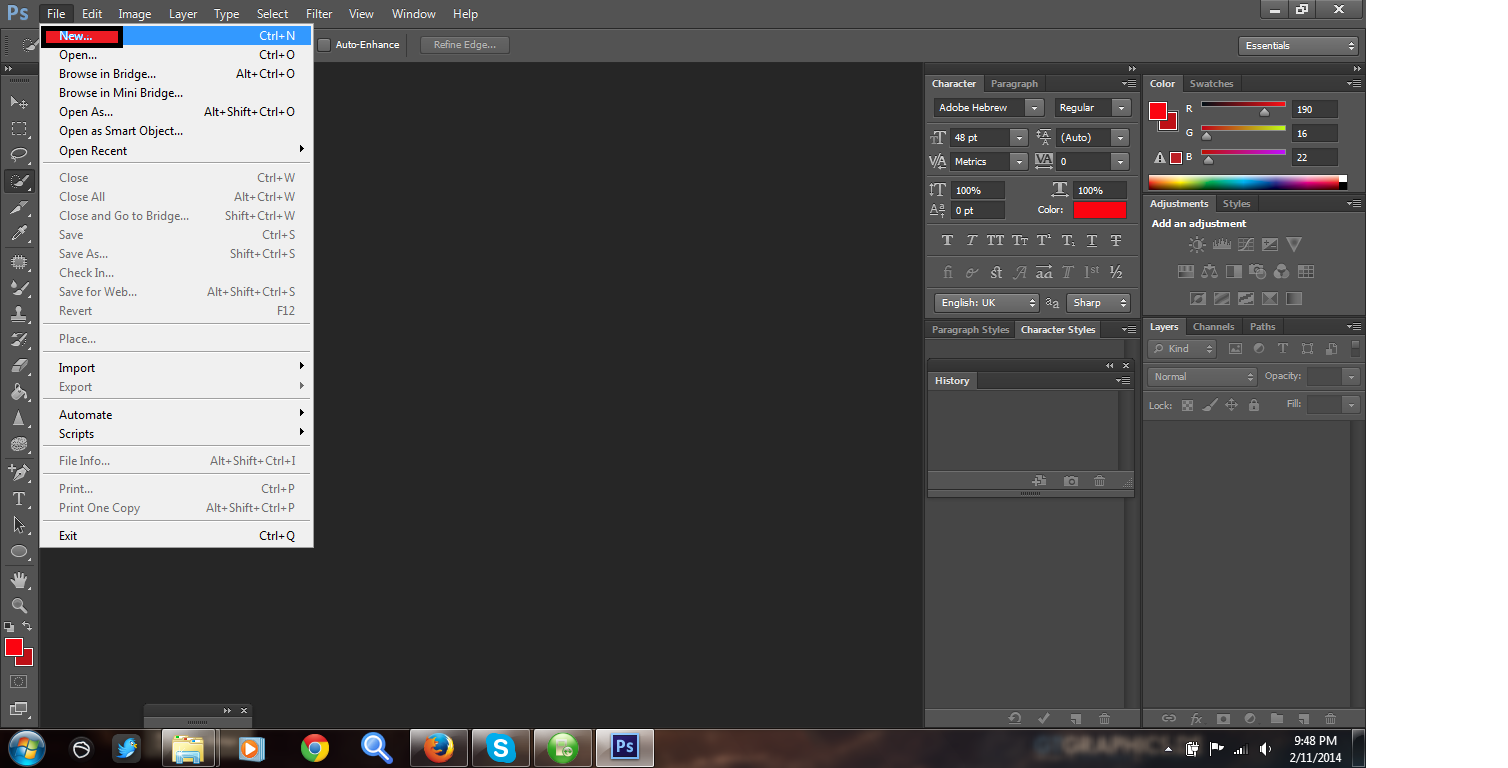Enable the Auto-Enhance checkbox
The image size is (1508, 768).
click(x=324, y=44)
